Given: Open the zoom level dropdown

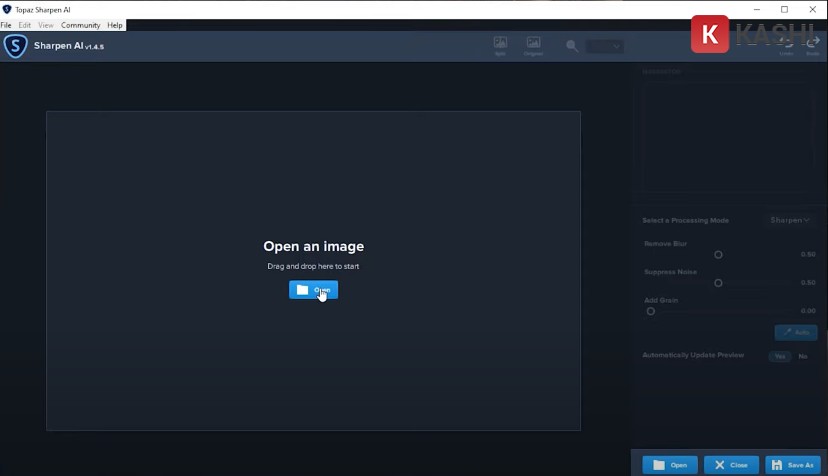Looking at the screenshot, I should (605, 46).
